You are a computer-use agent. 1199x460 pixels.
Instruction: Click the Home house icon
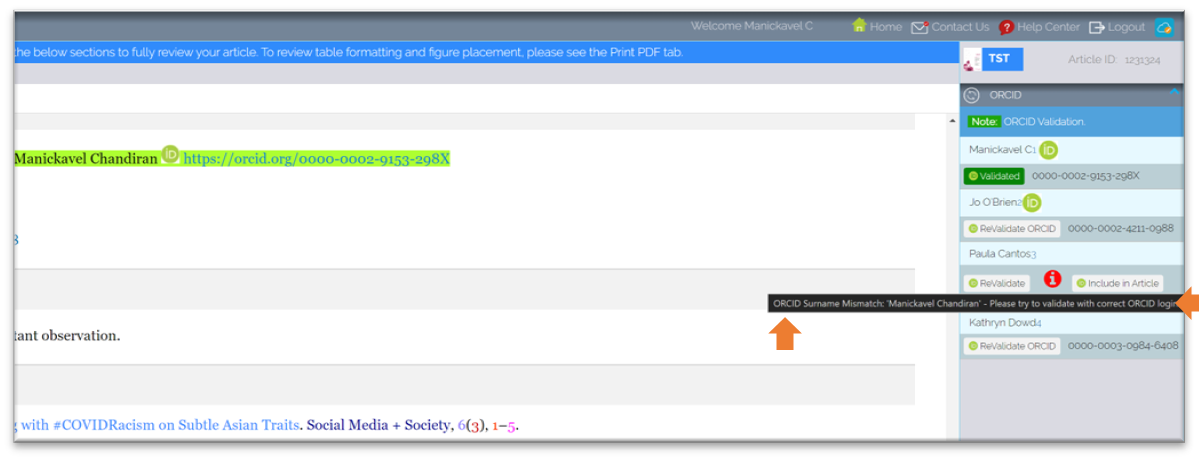[858, 26]
